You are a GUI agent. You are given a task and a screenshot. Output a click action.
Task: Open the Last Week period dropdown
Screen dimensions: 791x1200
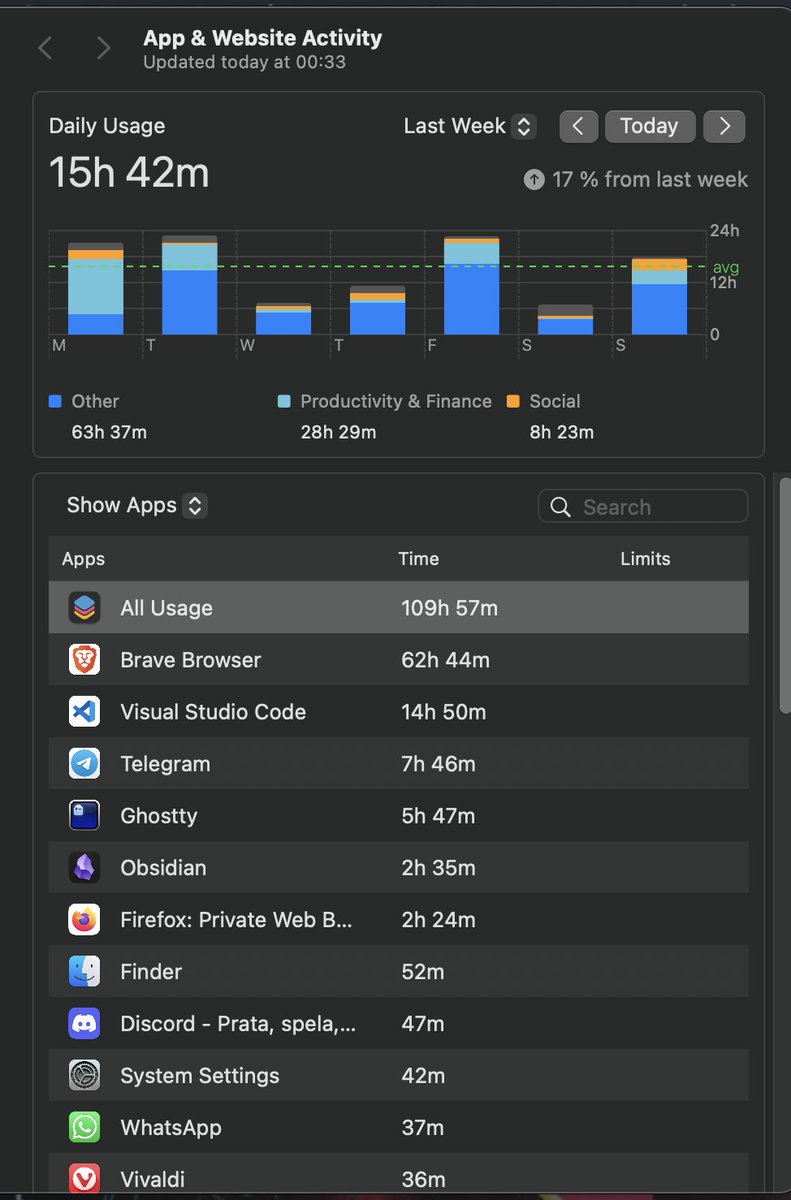469,126
